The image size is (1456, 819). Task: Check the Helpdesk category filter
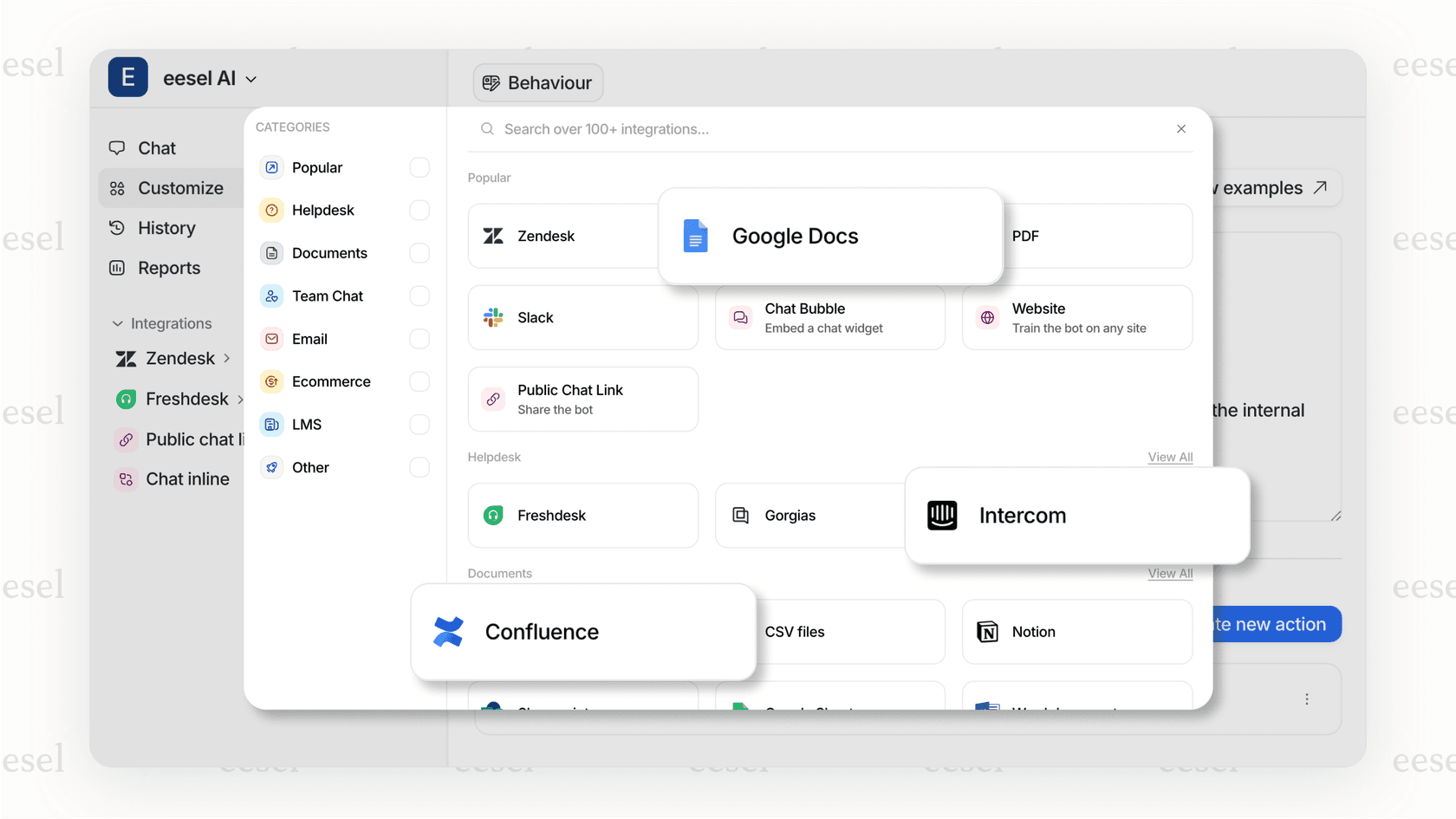[x=419, y=210]
